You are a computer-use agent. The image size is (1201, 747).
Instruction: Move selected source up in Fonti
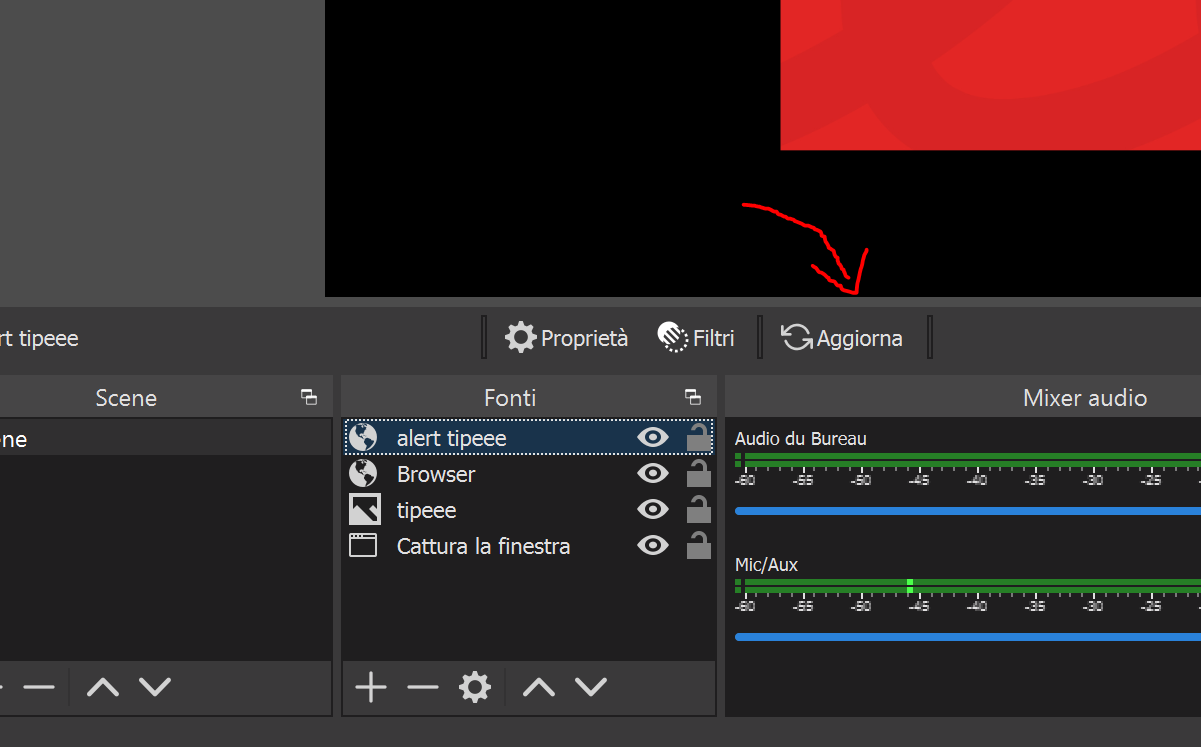[539, 687]
